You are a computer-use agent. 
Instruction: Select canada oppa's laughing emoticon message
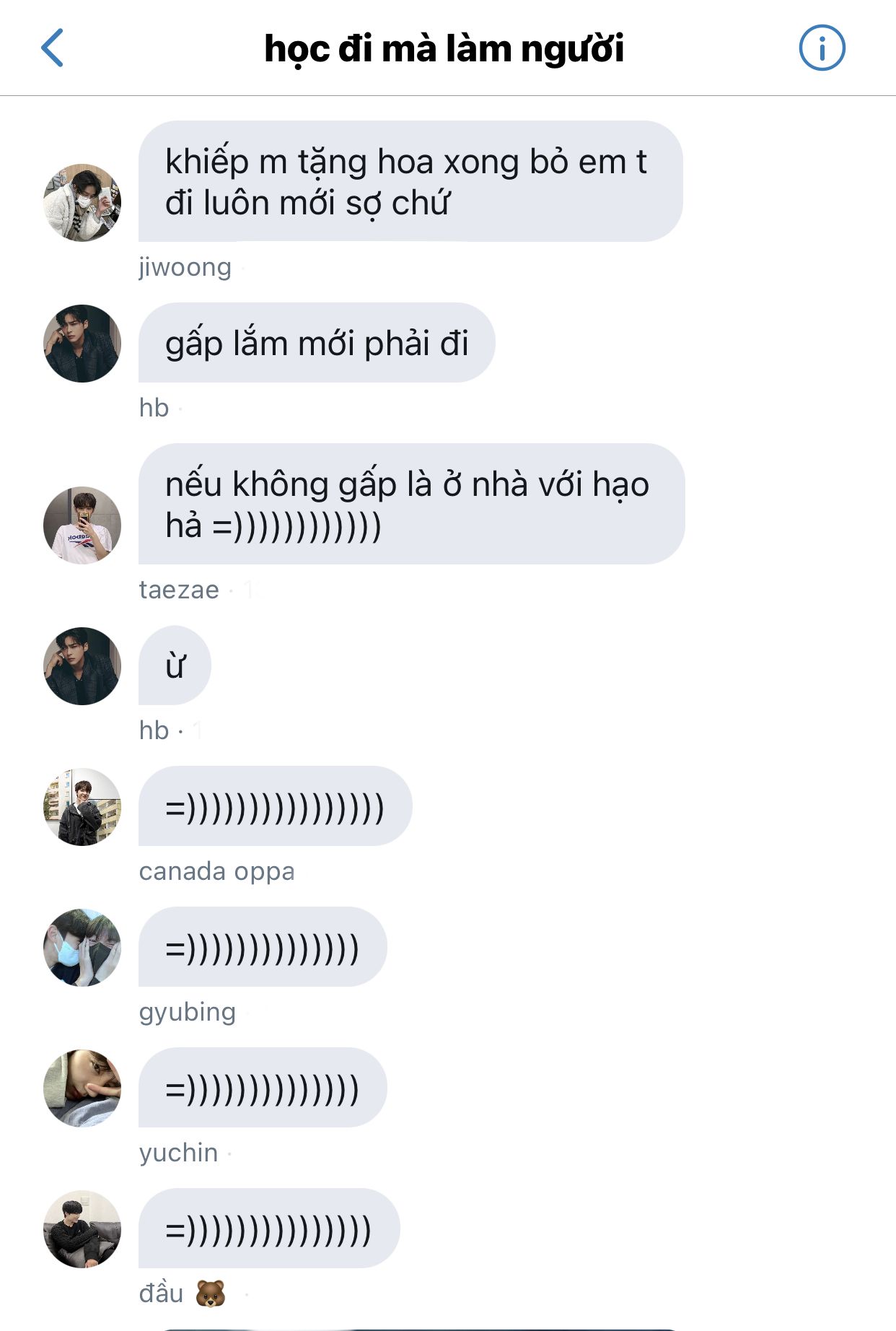(x=275, y=806)
